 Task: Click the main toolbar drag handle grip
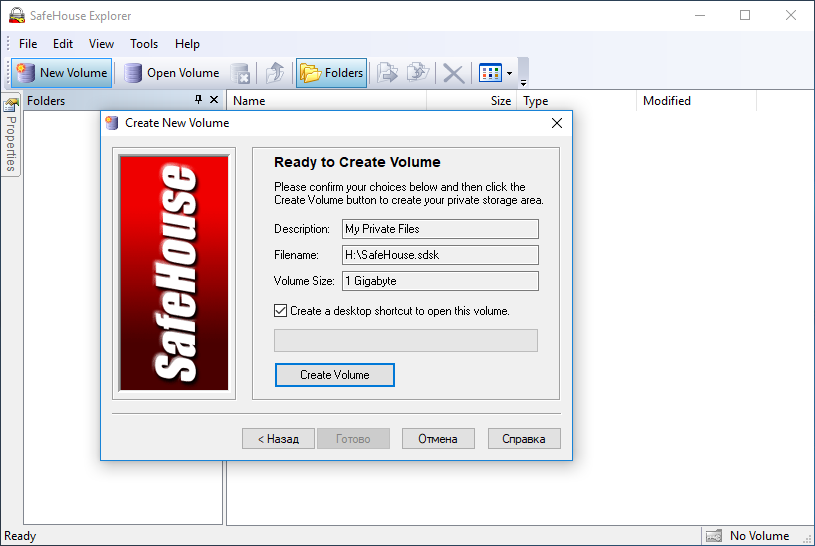pos(8,73)
